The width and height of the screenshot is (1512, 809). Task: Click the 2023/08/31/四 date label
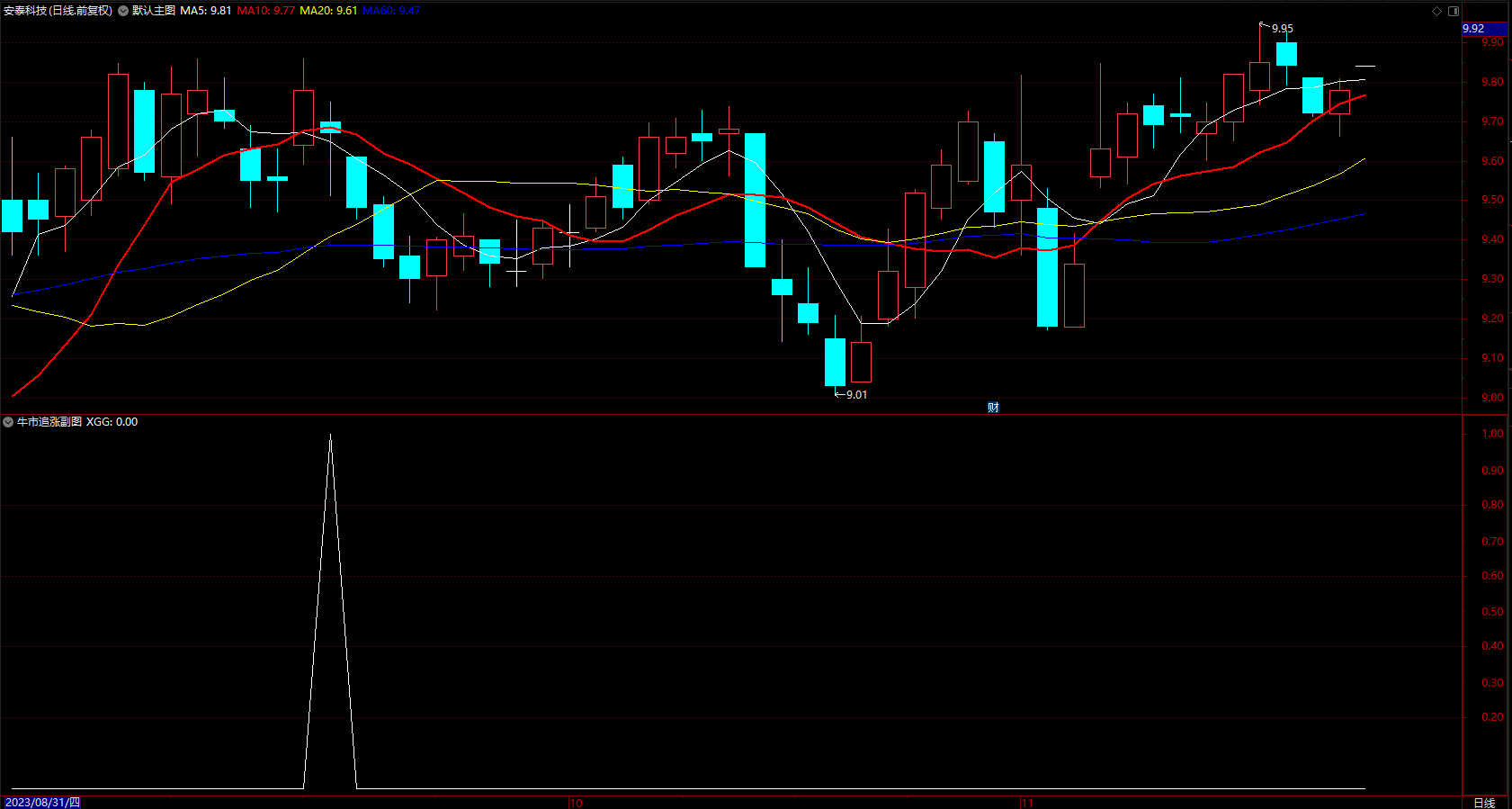(42, 803)
